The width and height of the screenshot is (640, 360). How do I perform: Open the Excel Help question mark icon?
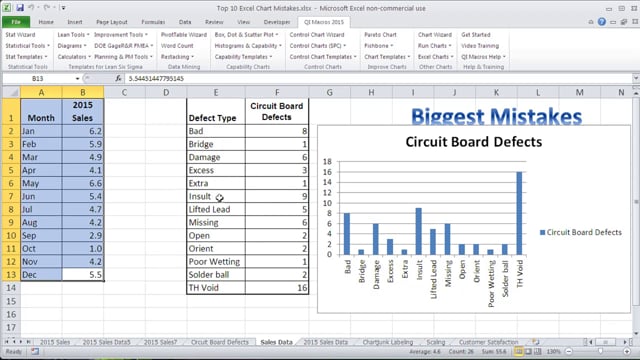[602, 22]
